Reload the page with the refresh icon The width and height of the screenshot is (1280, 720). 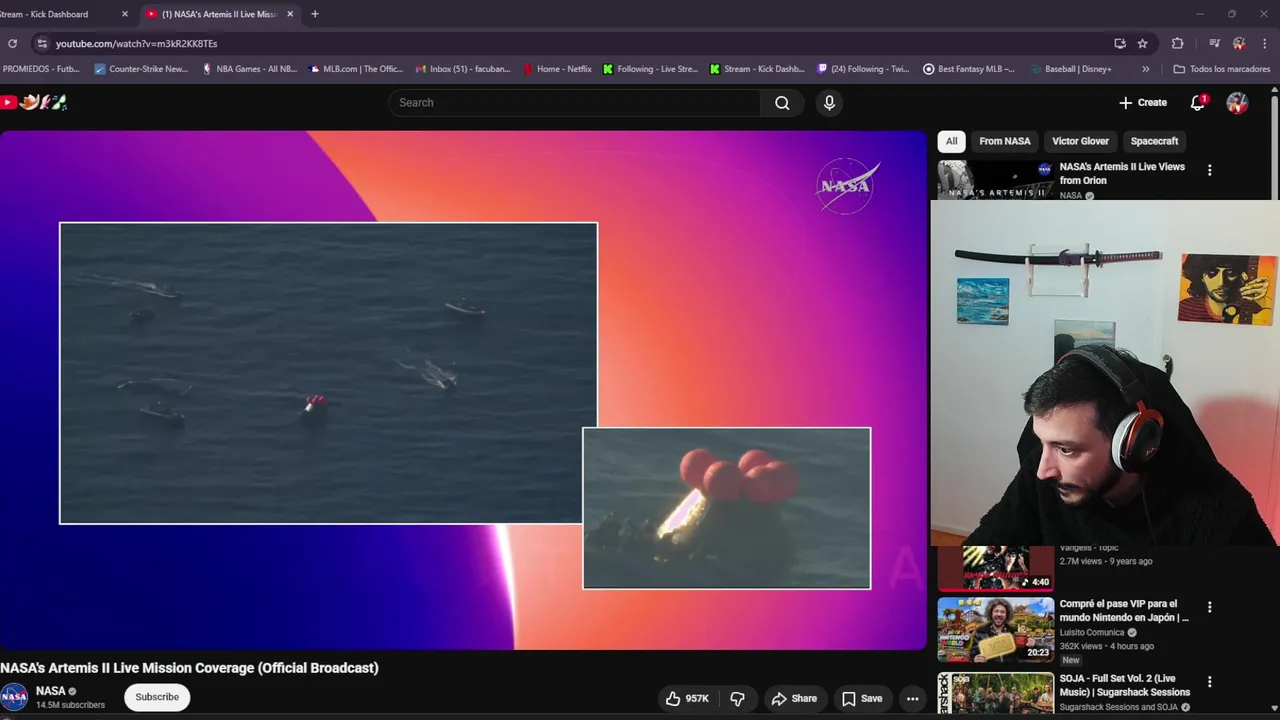pyautogui.click(x=12, y=43)
